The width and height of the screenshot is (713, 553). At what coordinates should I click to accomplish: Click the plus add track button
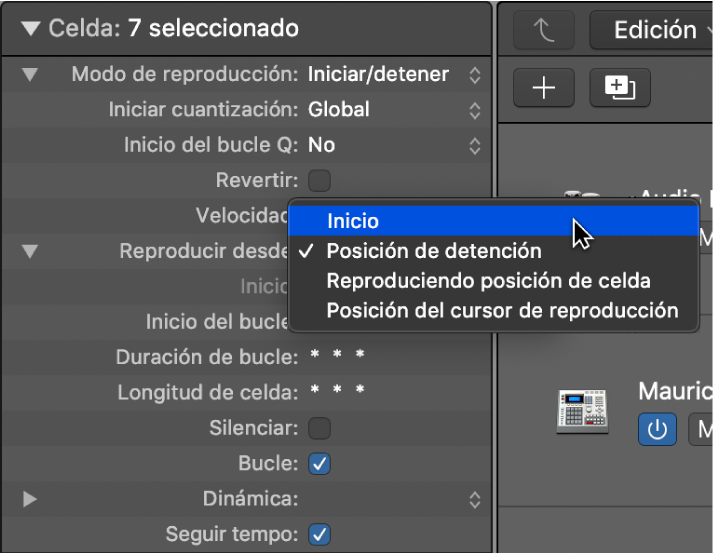pyautogui.click(x=544, y=88)
